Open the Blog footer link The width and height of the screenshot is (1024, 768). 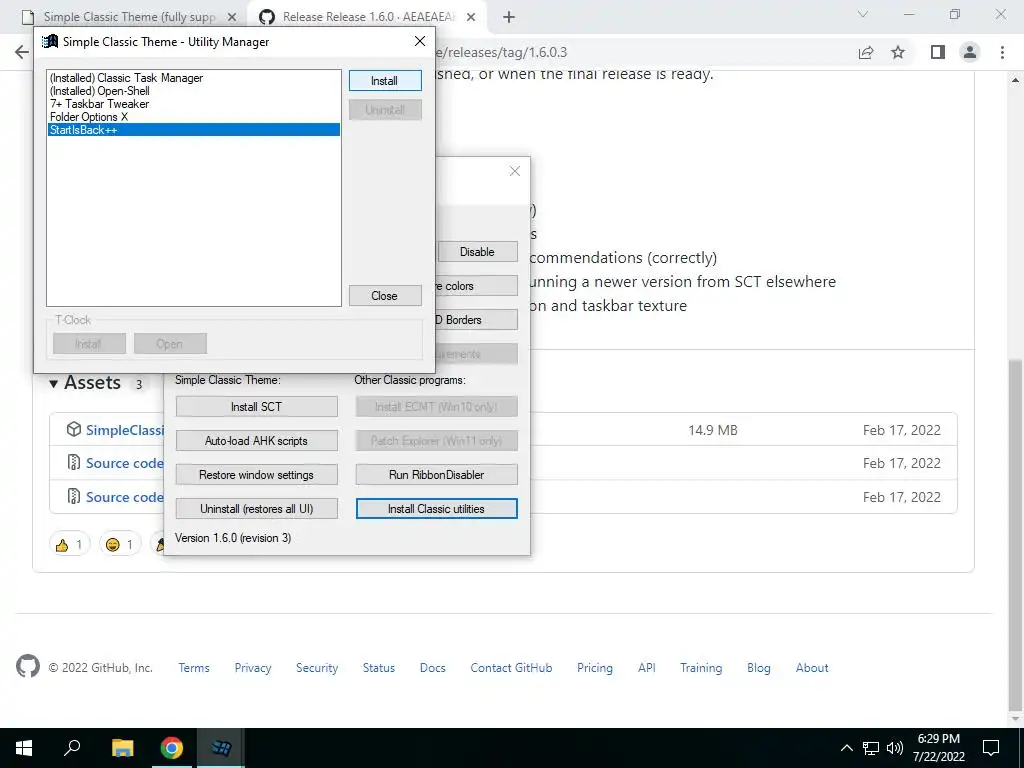click(759, 668)
